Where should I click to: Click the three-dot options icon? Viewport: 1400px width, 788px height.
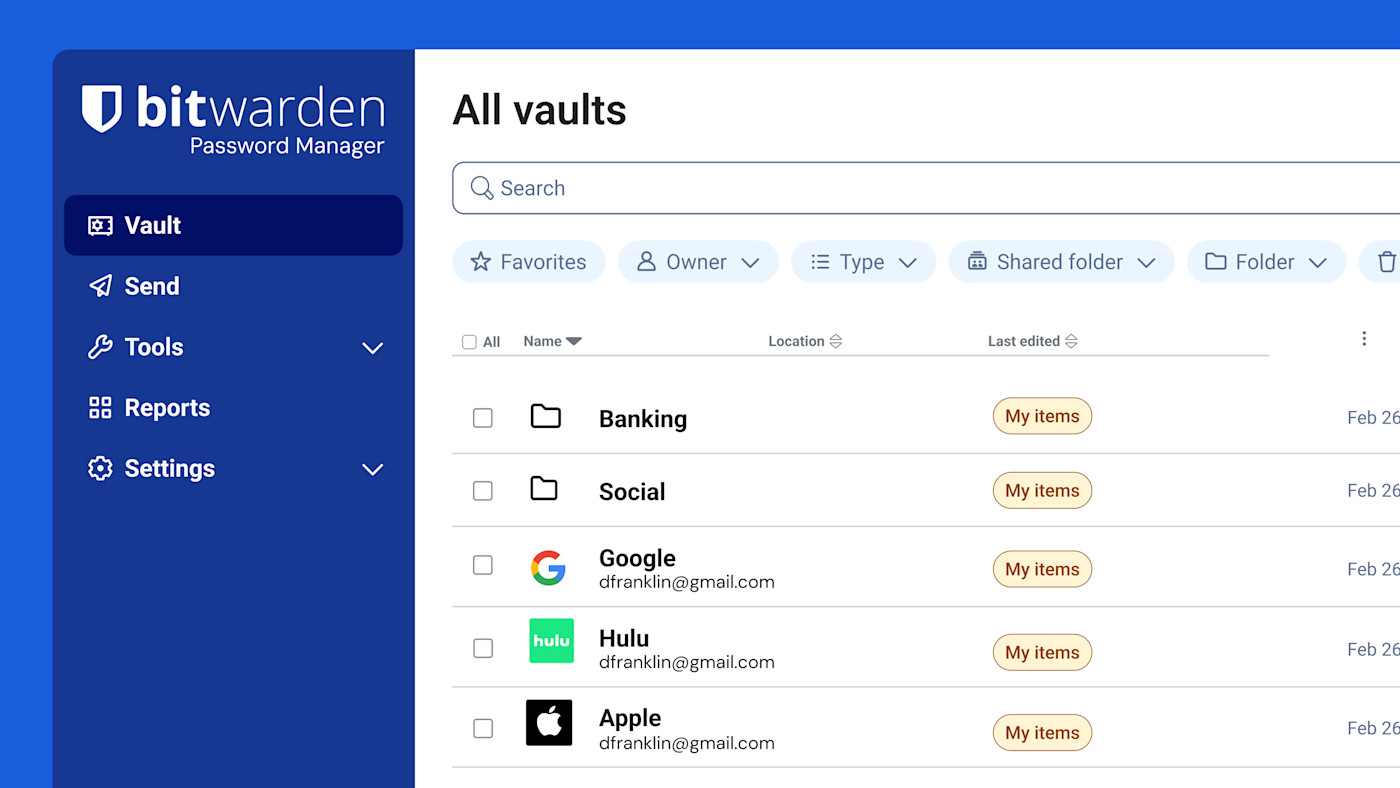pyautogui.click(x=1364, y=339)
